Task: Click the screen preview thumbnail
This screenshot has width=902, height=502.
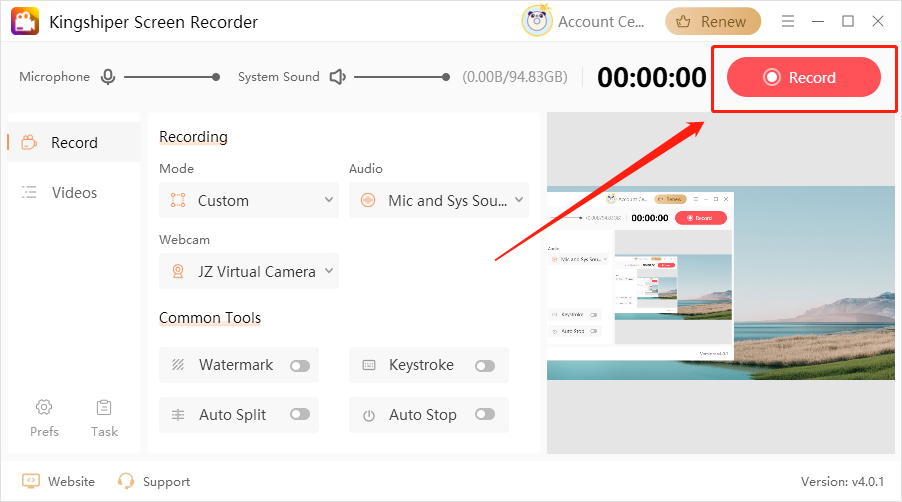Action: (721, 283)
